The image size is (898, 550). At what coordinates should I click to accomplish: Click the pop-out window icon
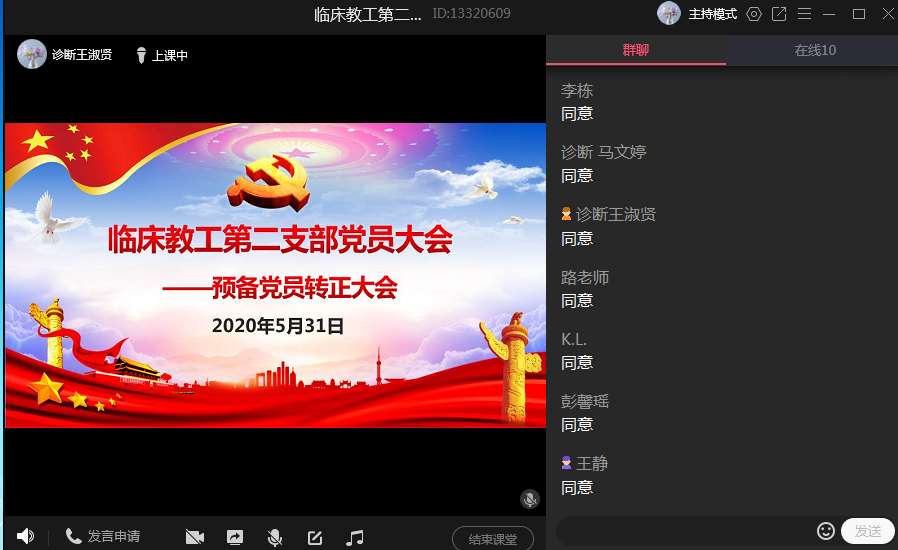pos(779,14)
